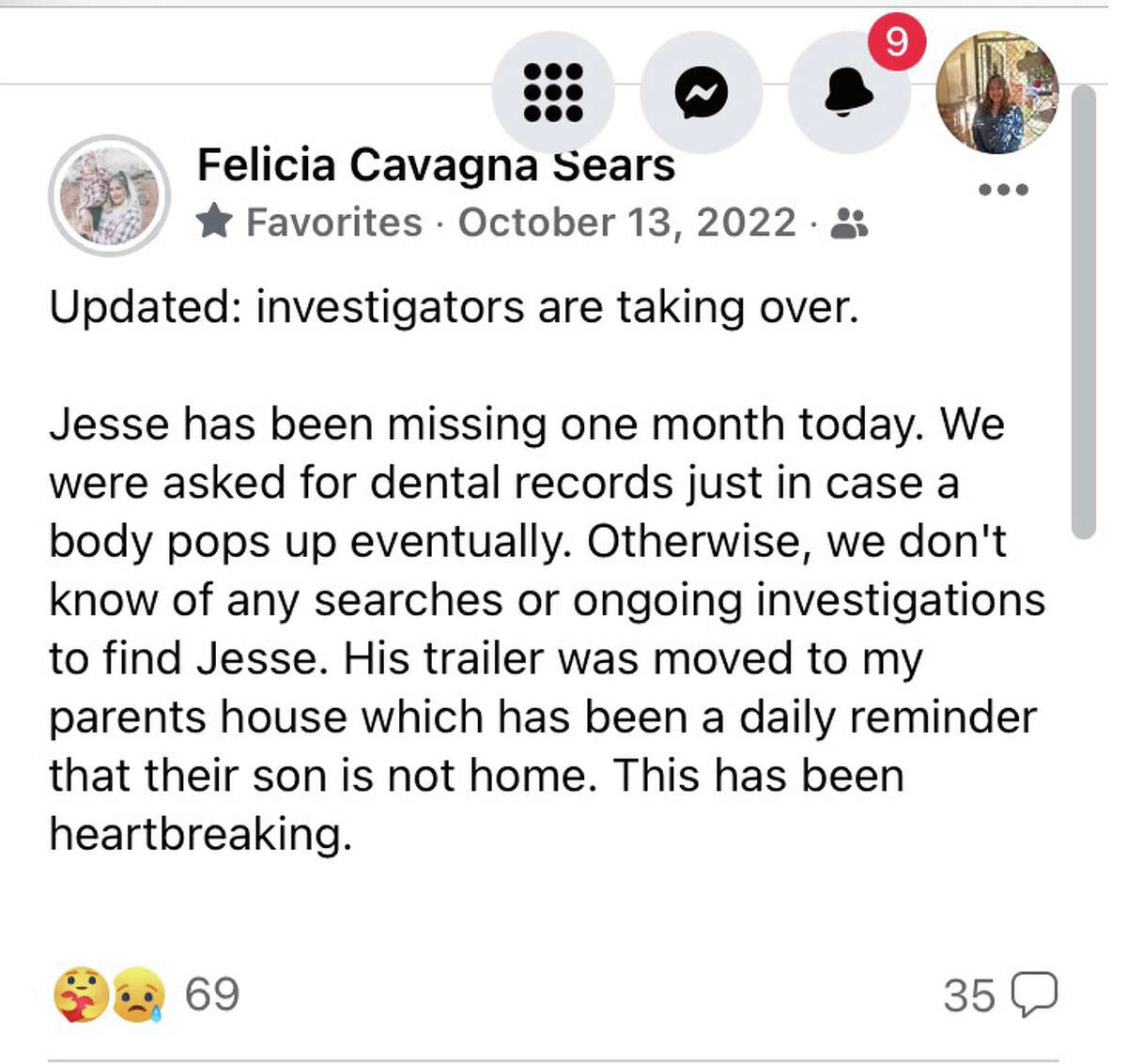Image resolution: width=1127 pixels, height=1064 pixels.
Task: View the post author's profile photo
Action: [x=109, y=195]
